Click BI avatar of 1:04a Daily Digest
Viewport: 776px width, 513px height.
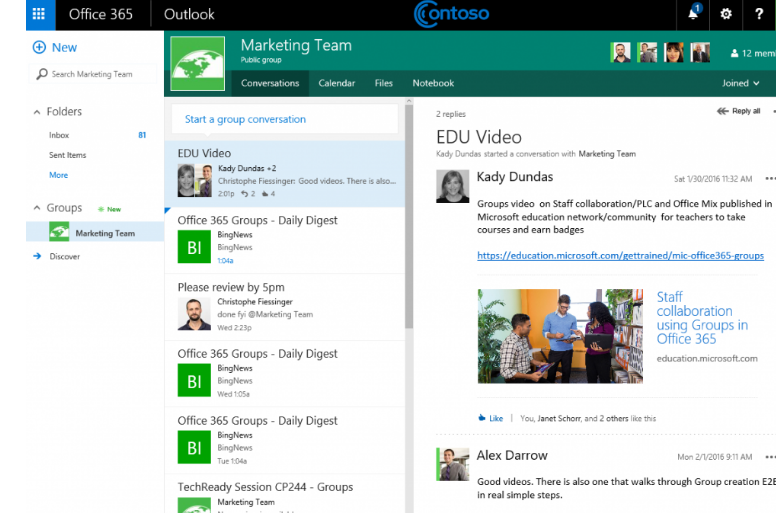pos(194,246)
